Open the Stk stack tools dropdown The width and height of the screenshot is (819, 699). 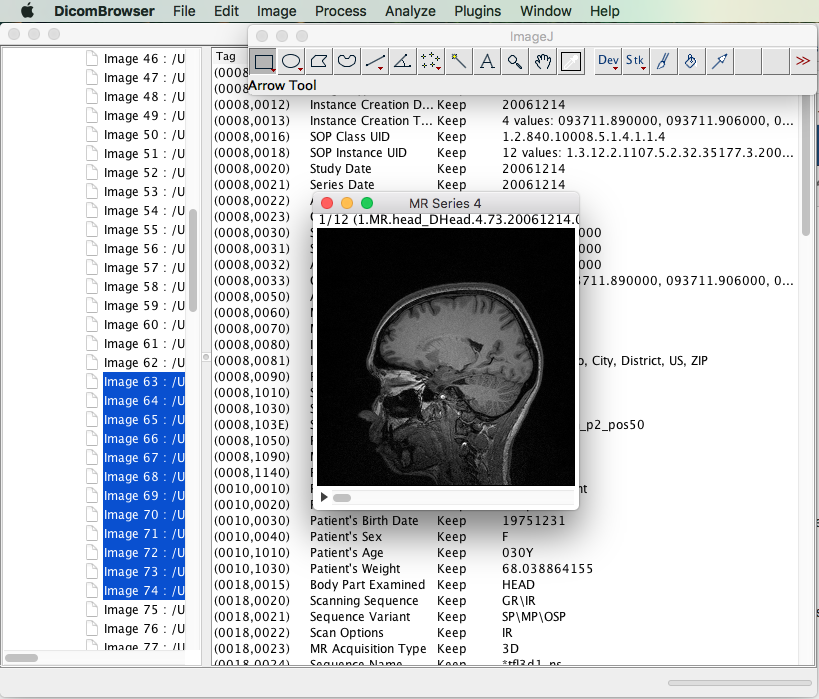(636, 62)
